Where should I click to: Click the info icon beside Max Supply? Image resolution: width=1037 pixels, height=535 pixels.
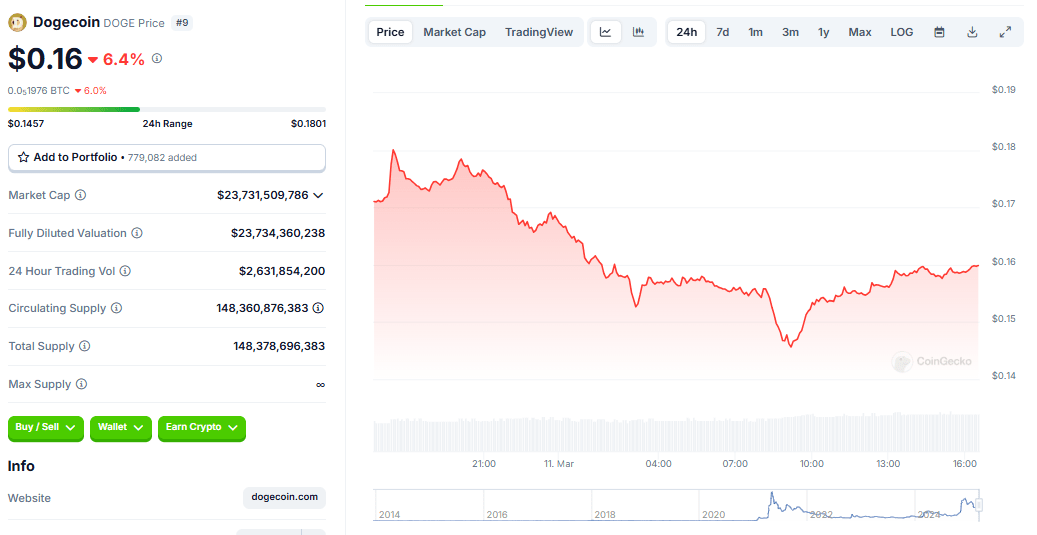coord(81,384)
